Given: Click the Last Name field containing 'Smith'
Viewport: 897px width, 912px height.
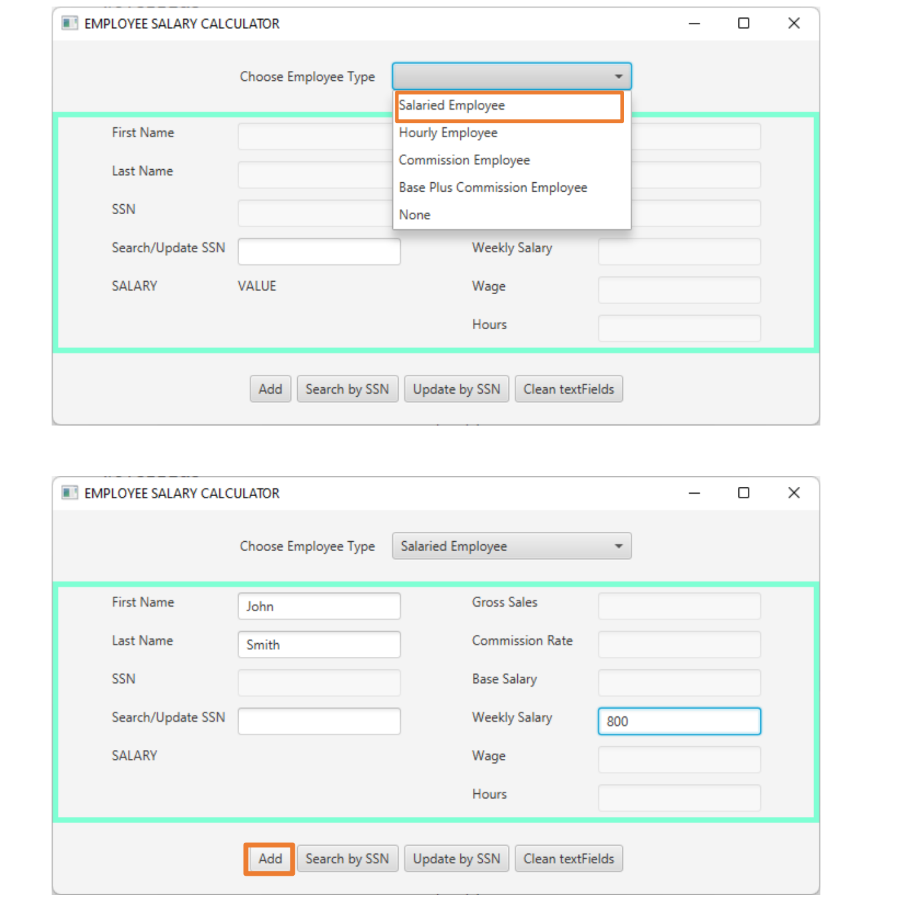Looking at the screenshot, I should (318, 644).
